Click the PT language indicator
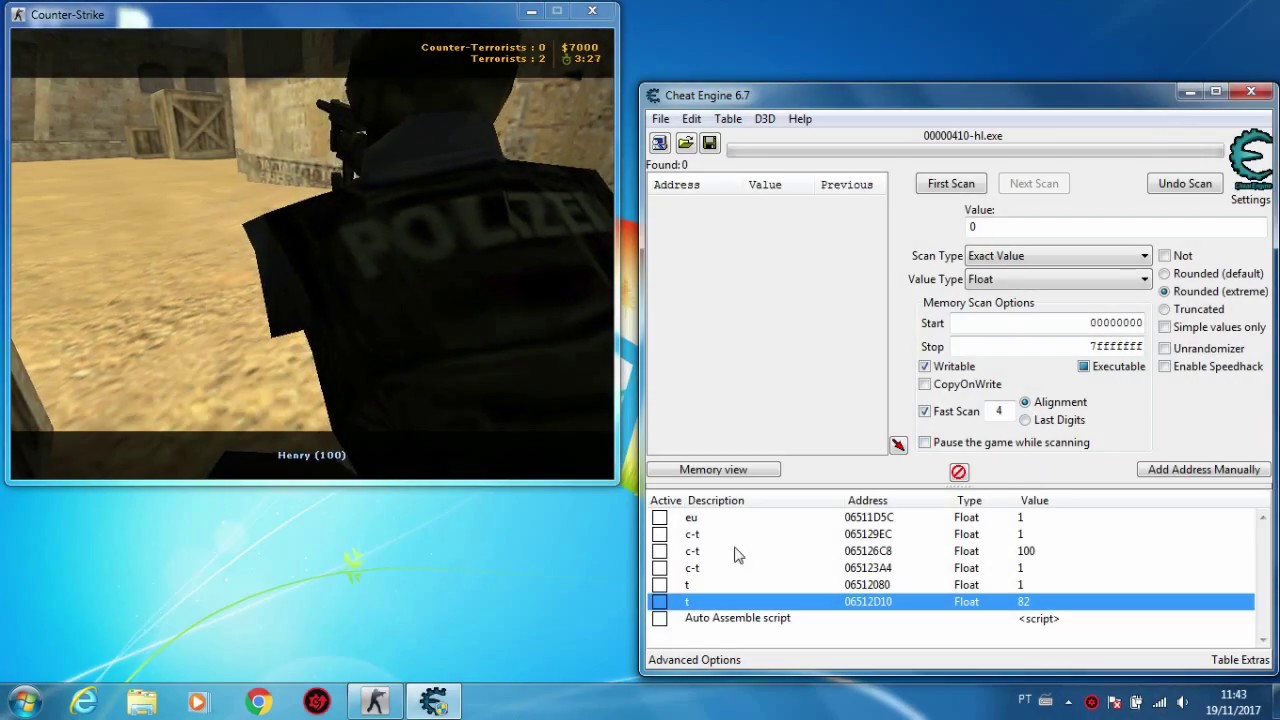 (x=1024, y=701)
